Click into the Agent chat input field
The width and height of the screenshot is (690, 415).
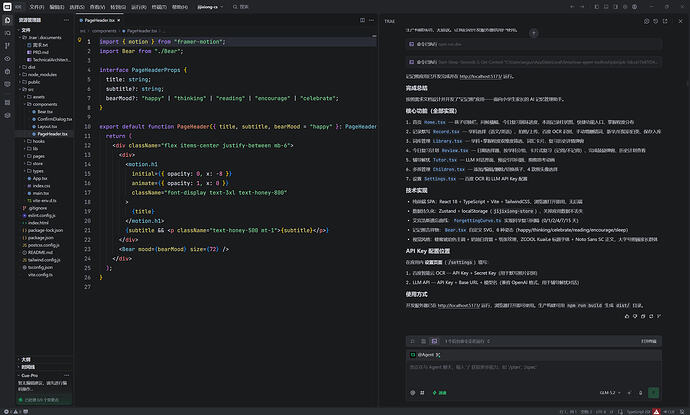click(x=533, y=373)
